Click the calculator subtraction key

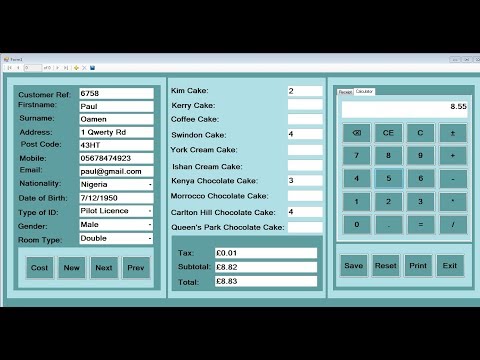click(x=453, y=178)
